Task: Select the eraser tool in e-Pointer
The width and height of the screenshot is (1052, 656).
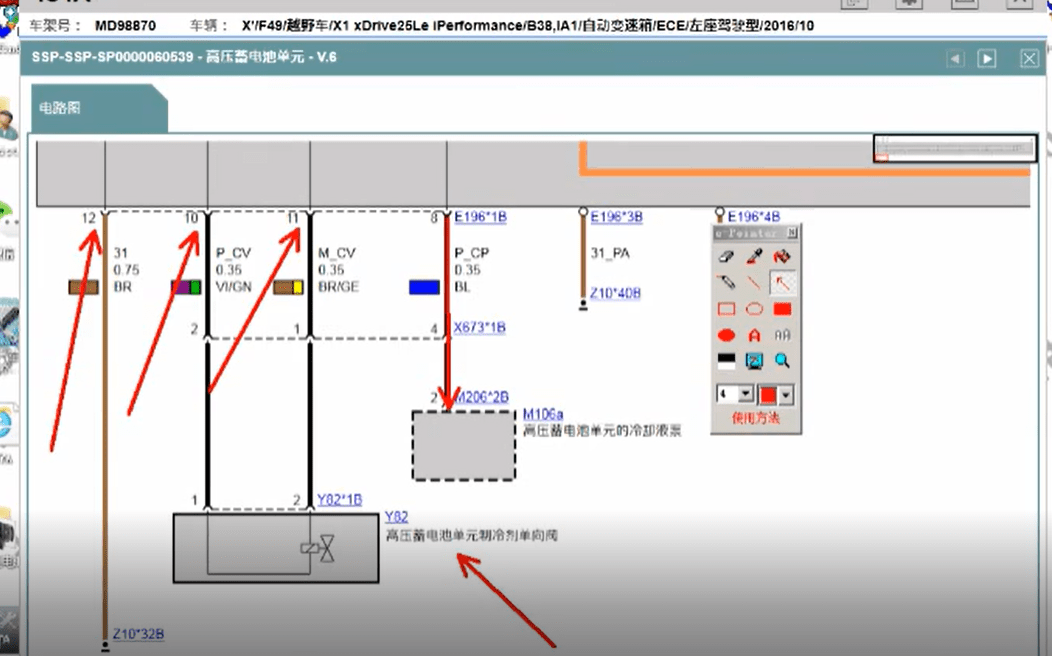Action: tap(727, 257)
